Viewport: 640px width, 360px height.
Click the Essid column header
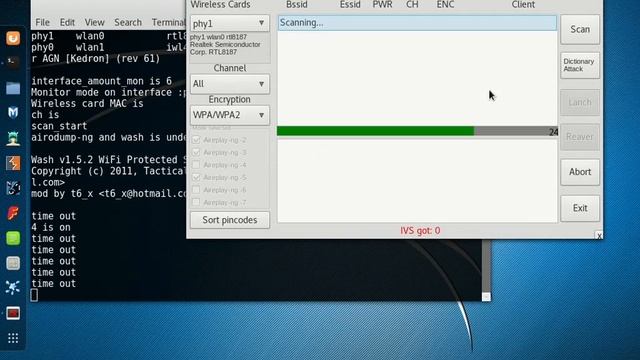point(350,4)
